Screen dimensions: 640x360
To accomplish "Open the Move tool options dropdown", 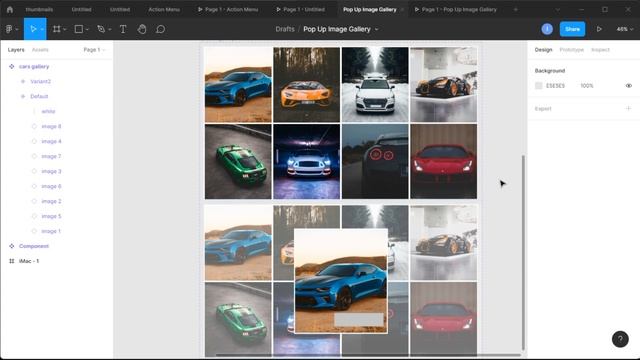I will [42, 29].
